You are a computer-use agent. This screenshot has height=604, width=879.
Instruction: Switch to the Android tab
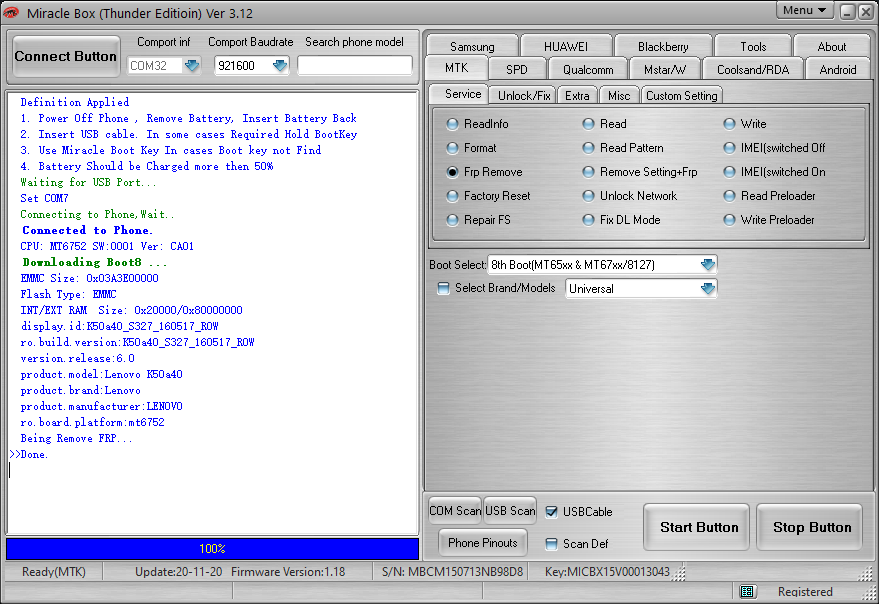click(x=838, y=70)
